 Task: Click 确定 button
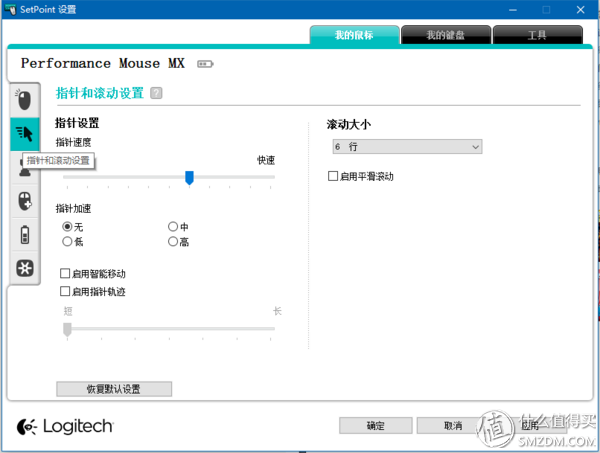click(376, 425)
